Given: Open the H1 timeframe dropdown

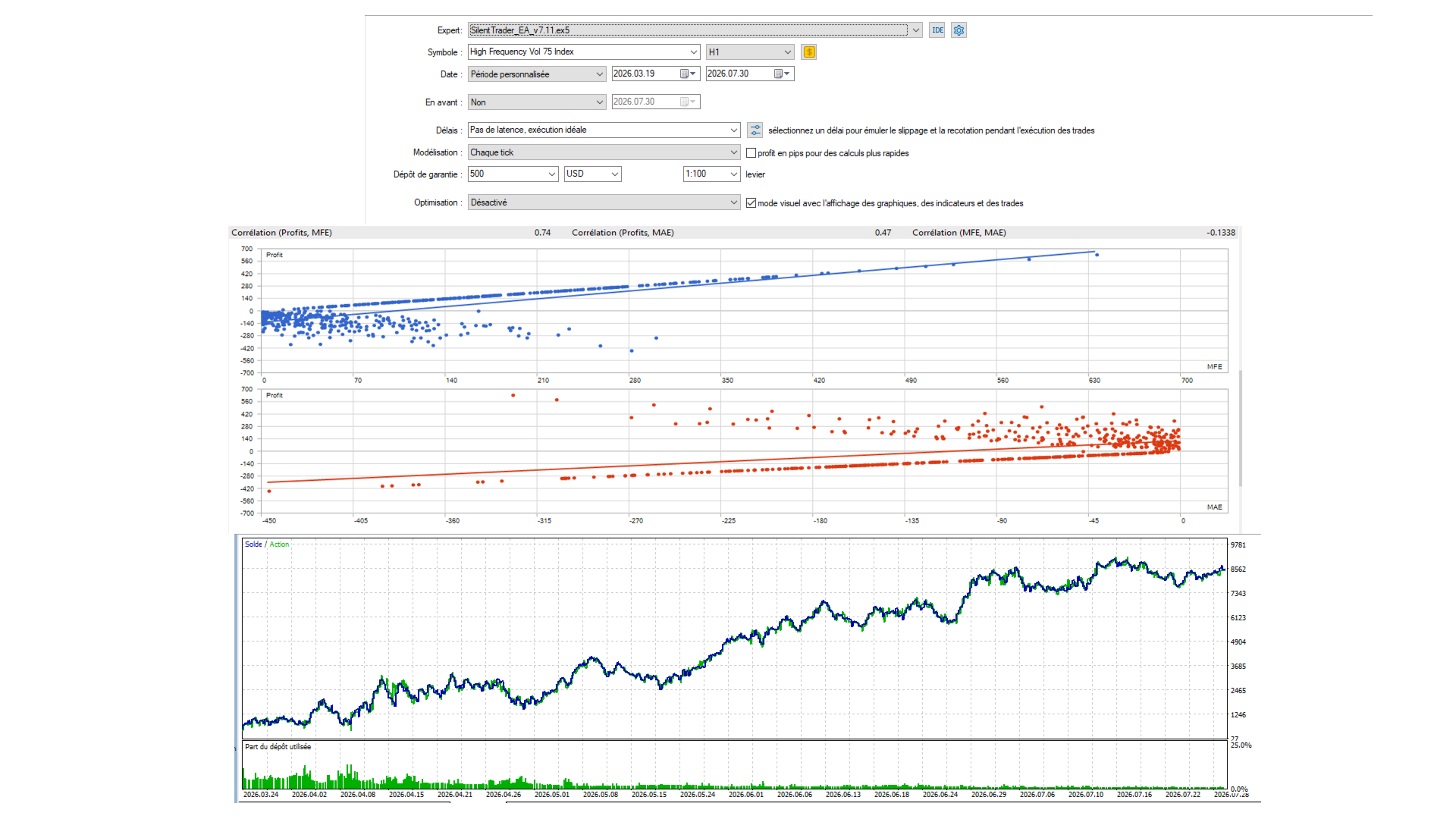Looking at the screenshot, I should coord(750,52).
